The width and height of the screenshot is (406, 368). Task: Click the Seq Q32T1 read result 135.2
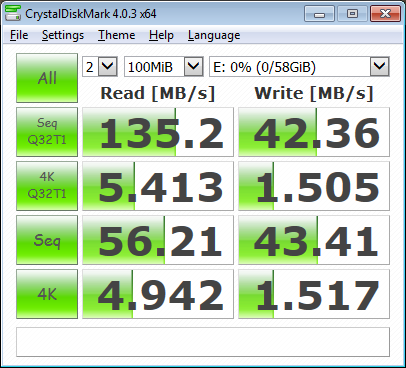[x=158, y=132]
